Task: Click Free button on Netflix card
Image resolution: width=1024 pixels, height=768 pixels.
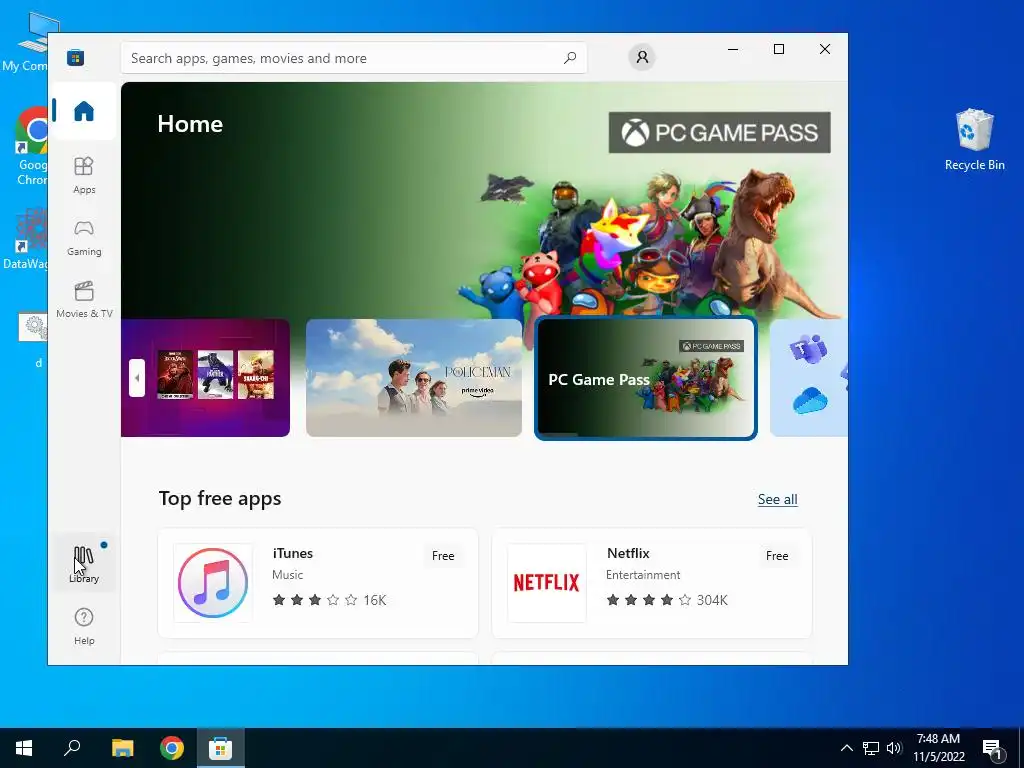Action: (x=777, y=556)
